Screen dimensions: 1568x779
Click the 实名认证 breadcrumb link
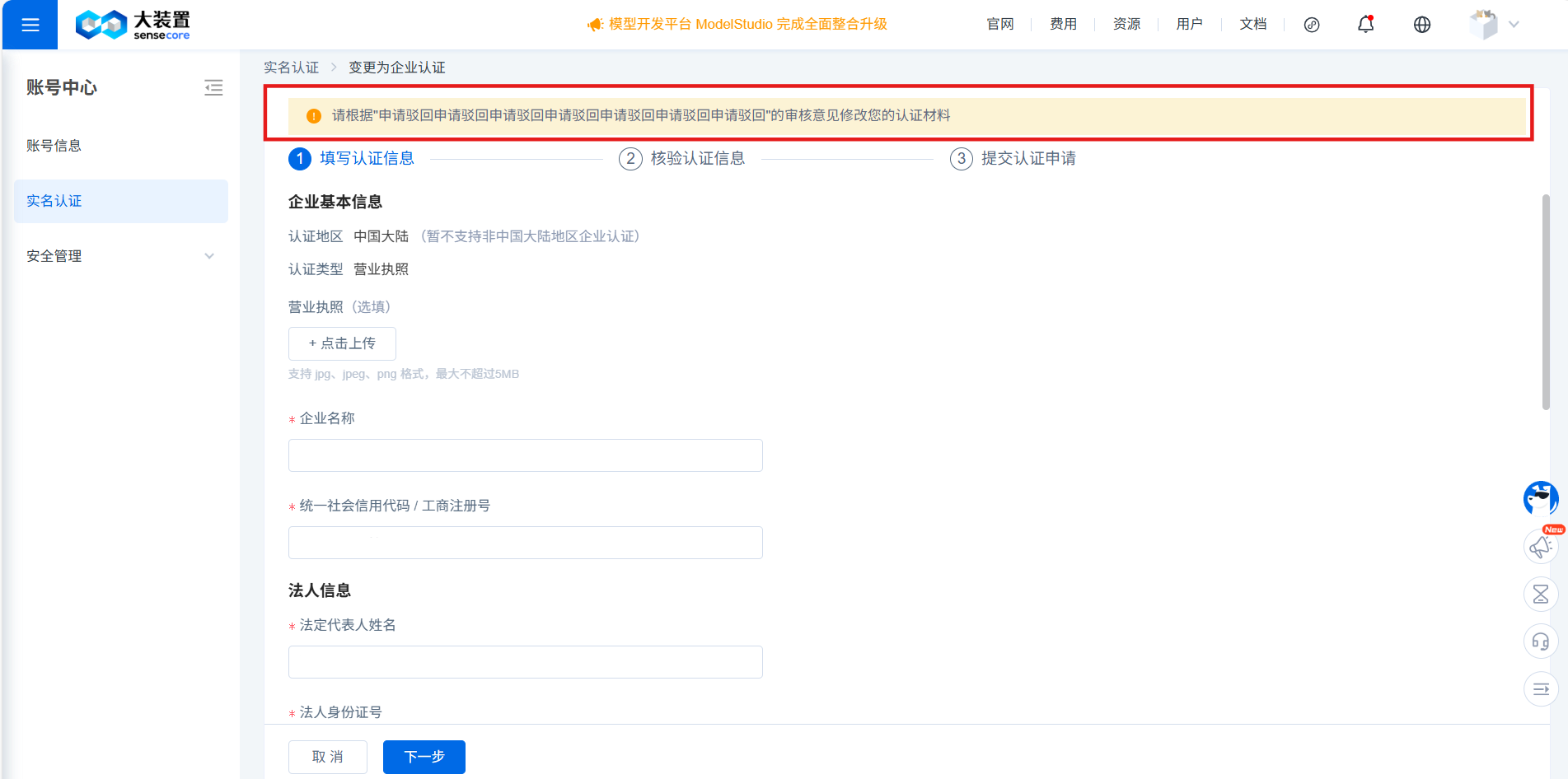click(291, 68)
